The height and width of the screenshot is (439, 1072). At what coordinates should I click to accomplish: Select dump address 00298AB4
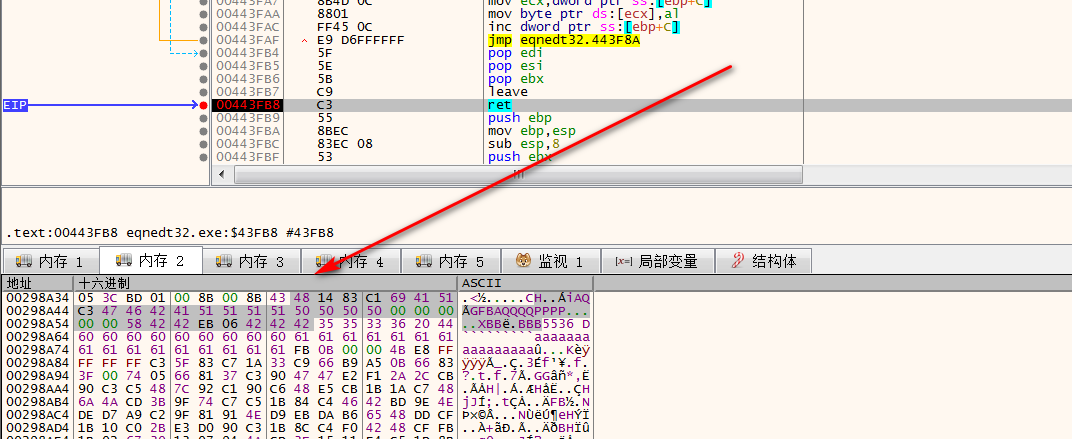click(36, 401)
